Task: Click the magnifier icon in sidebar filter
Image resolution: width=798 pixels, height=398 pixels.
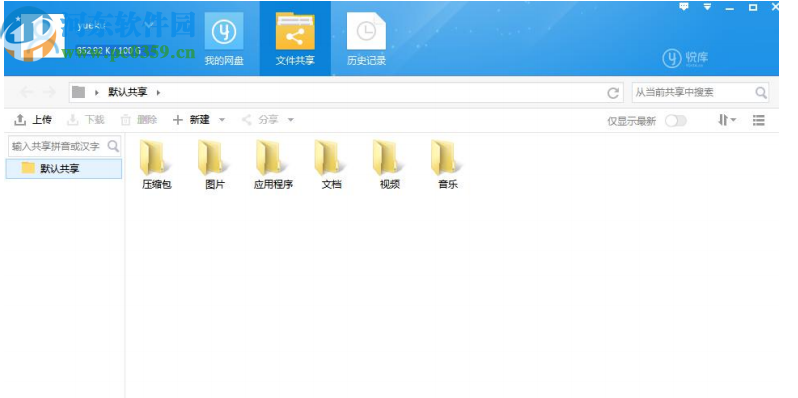Action: 113,147
